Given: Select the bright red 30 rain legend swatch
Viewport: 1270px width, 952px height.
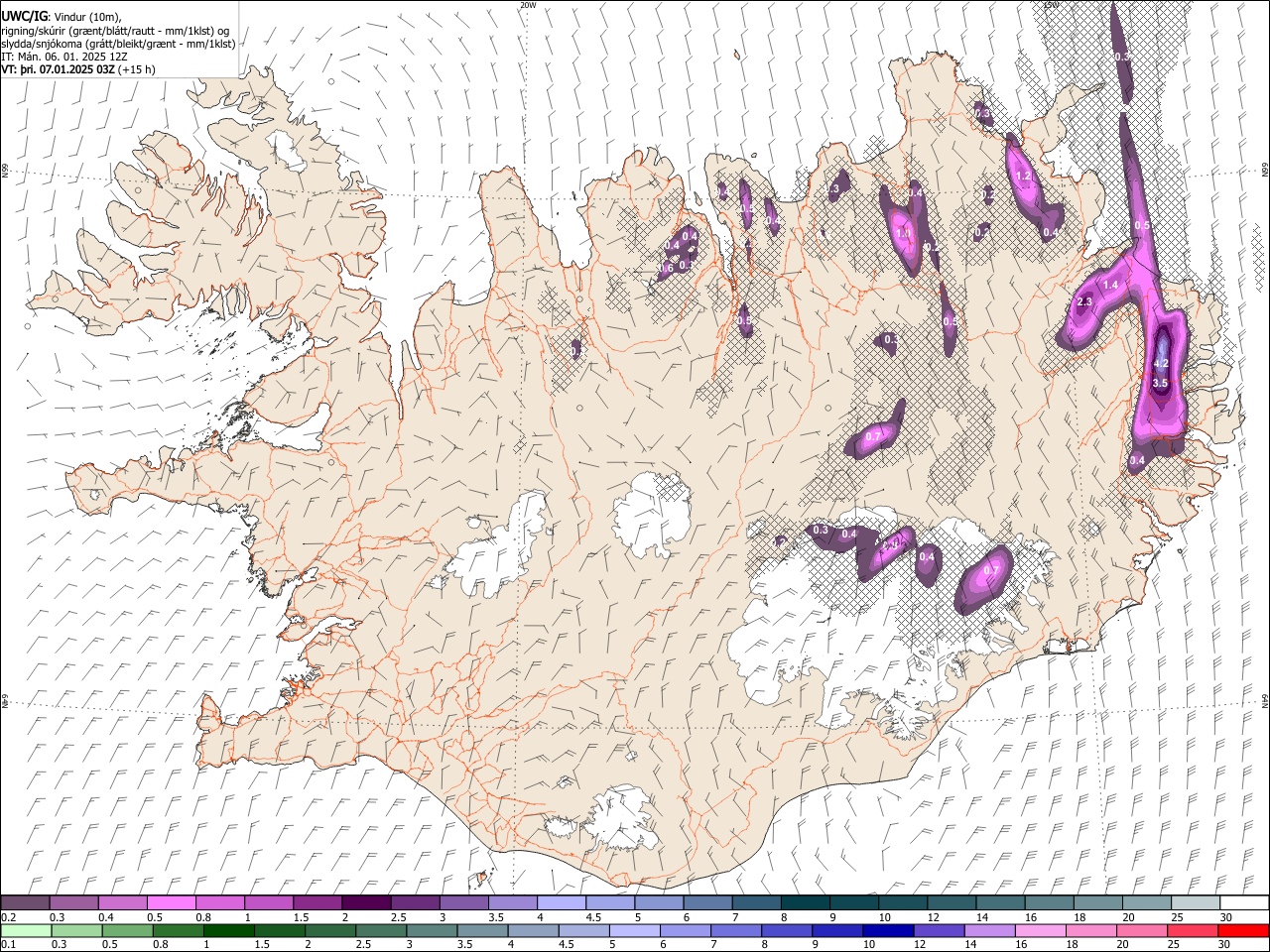Looking at the screenshot, I should [x=1242, y=930].
